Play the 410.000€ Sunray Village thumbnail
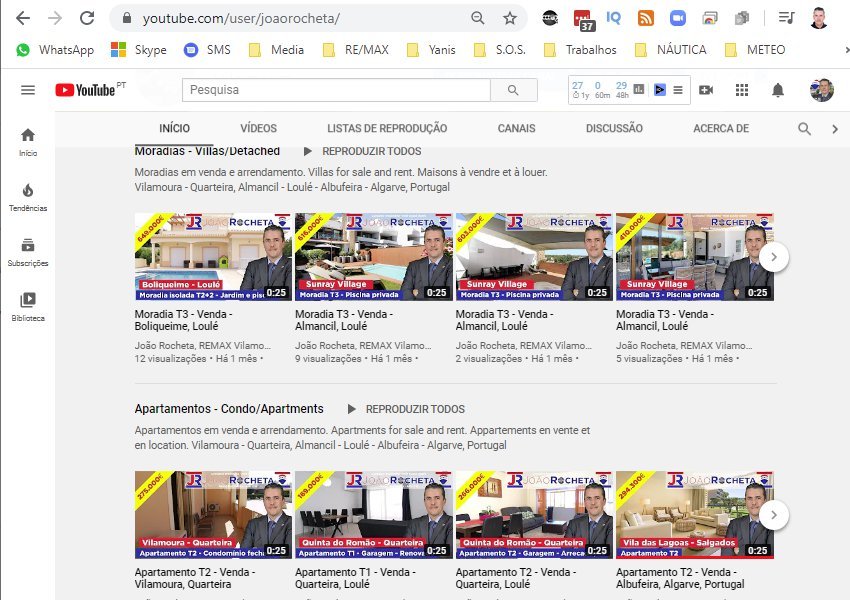The width and height of the screenshot is (850, 600). click(x=694, y=257)
